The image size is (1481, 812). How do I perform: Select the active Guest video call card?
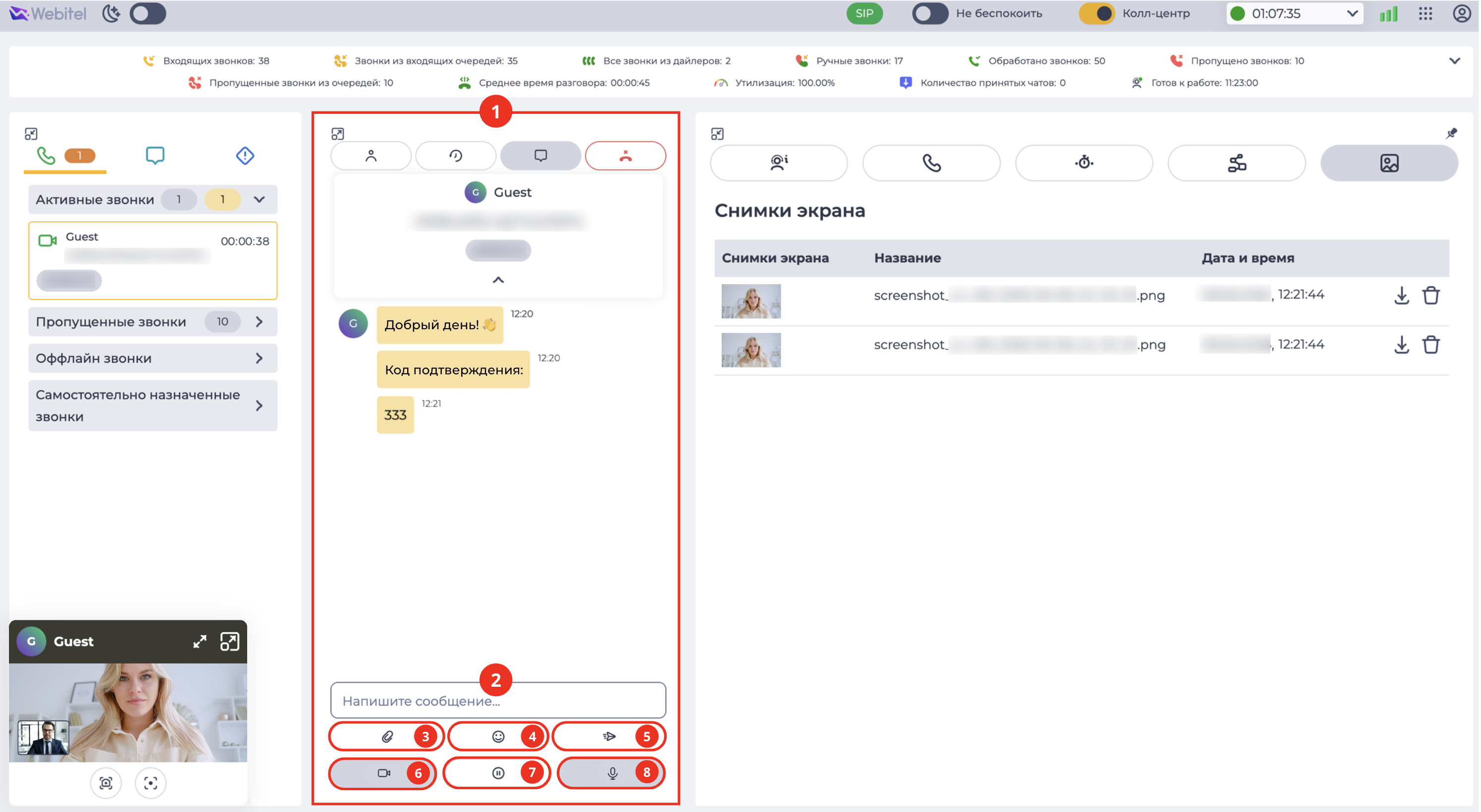coord(153,260)
